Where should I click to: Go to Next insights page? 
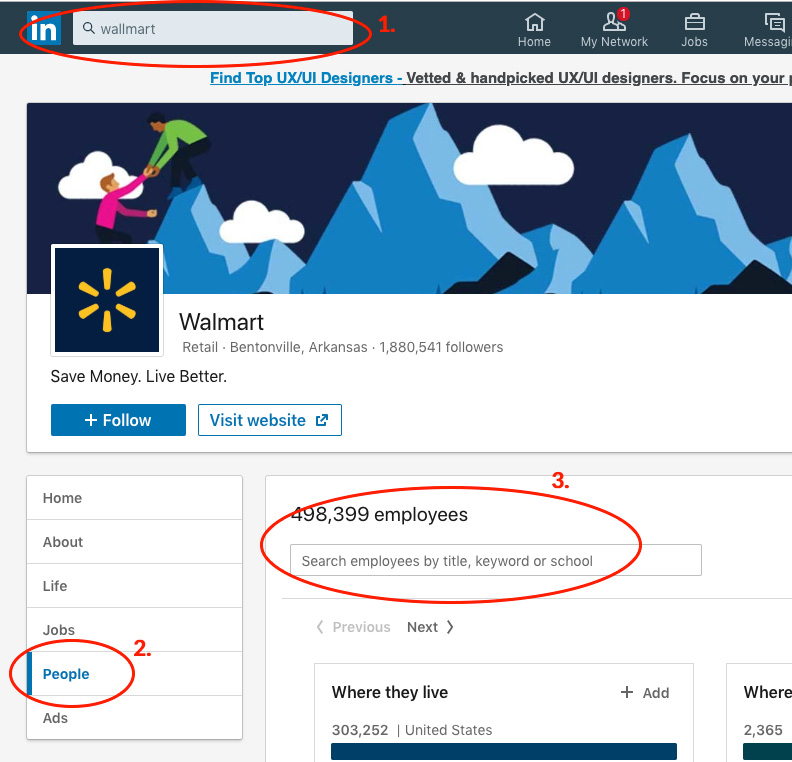430,627
